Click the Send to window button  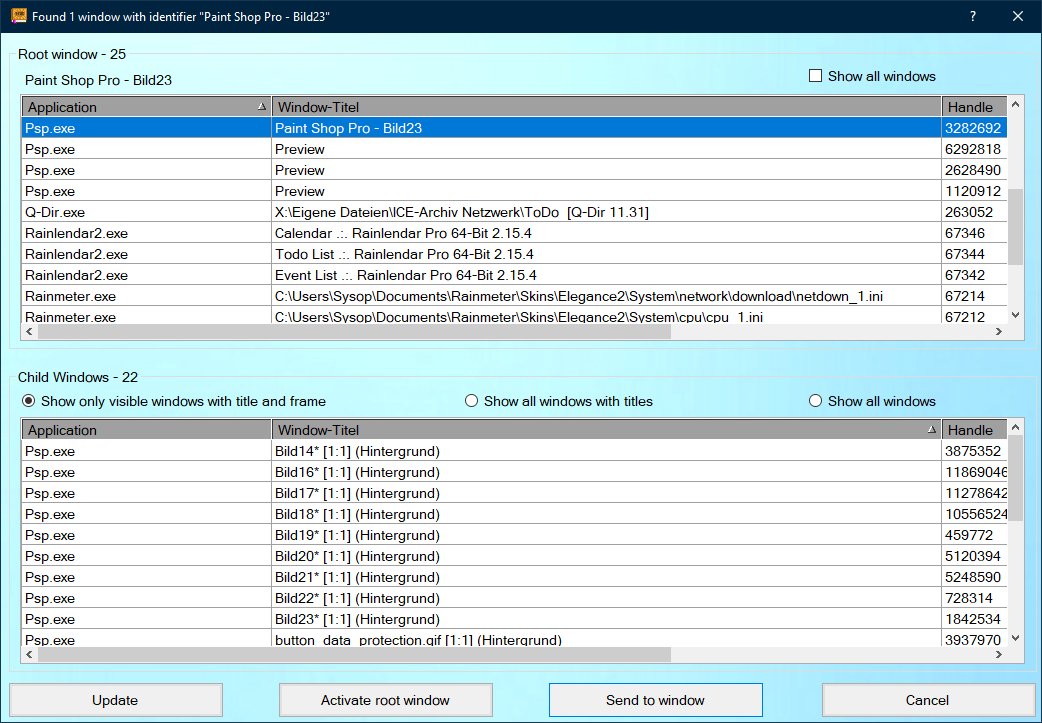point(655,700)
